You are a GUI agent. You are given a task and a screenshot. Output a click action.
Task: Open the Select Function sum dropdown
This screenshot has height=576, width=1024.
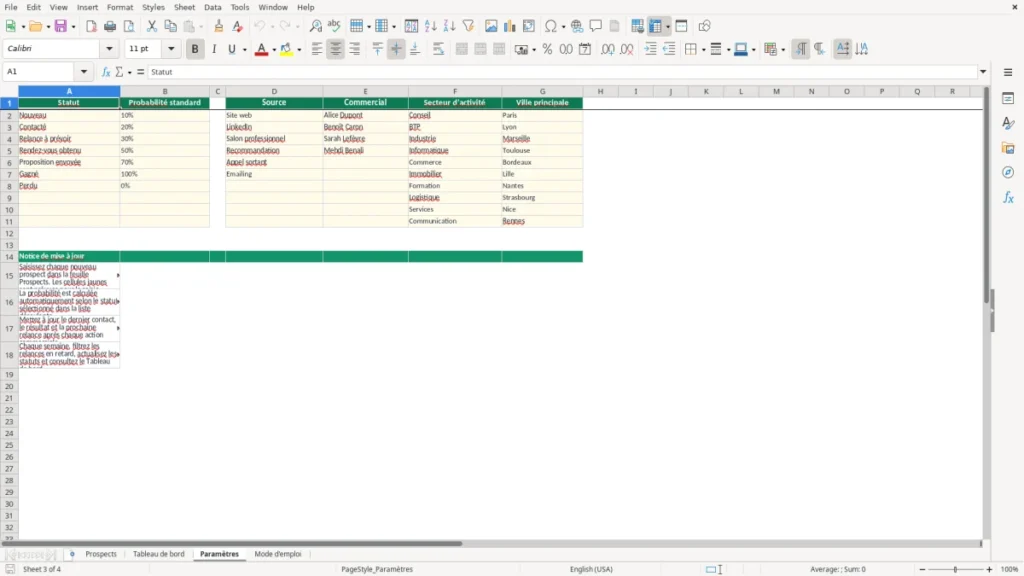pyautogui.click(x=129, y=72)
